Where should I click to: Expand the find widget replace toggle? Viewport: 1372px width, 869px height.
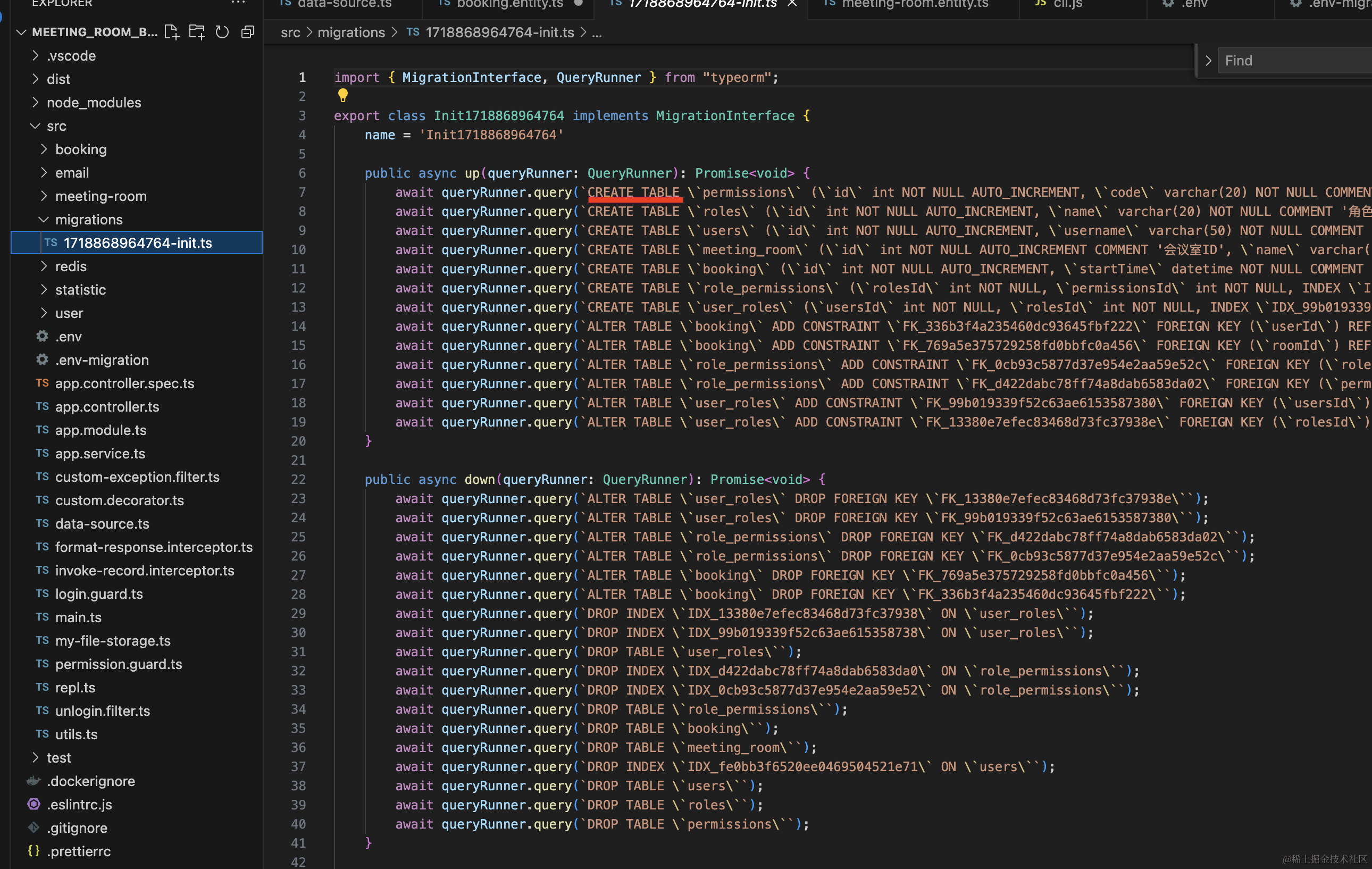point(1208,61)
